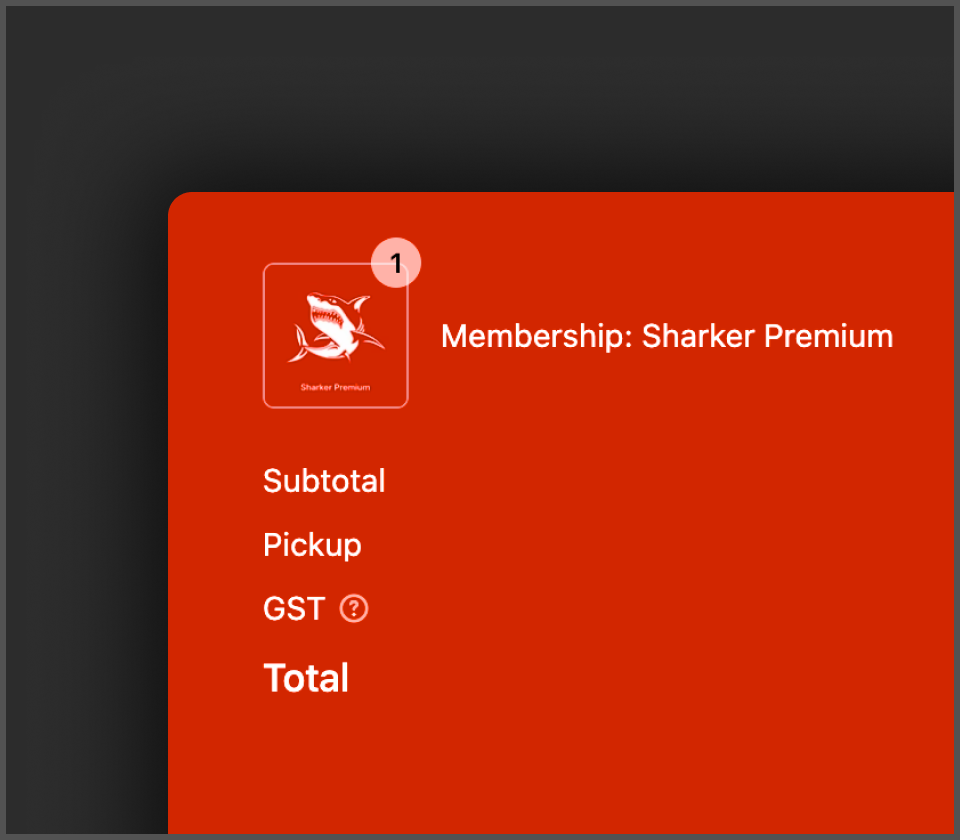Tap the Sharker Premium label inside the thumbnail
Viewport: 960px width, 840px height.
(334, 386)
